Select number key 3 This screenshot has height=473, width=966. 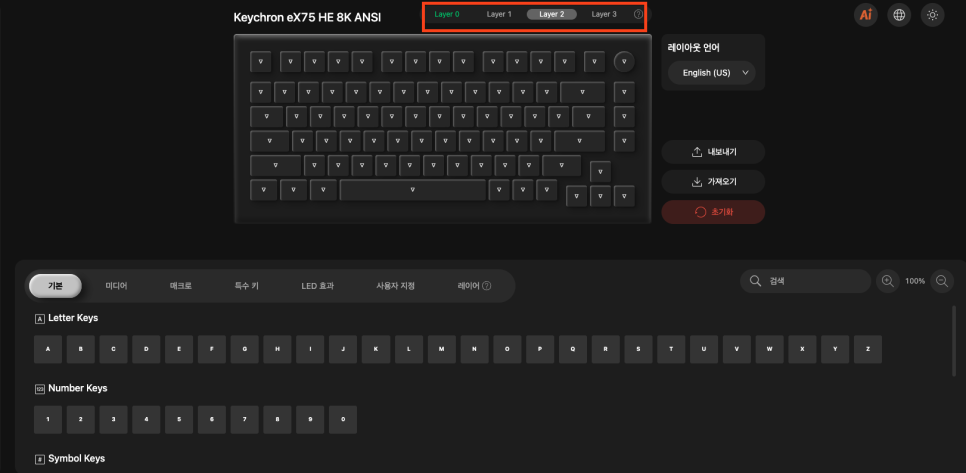114,419
